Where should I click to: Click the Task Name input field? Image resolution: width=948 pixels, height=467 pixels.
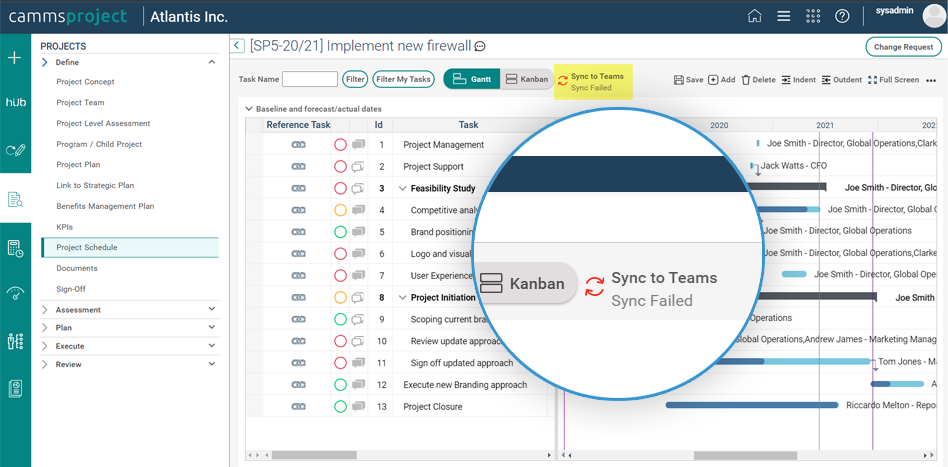(310, 79)
